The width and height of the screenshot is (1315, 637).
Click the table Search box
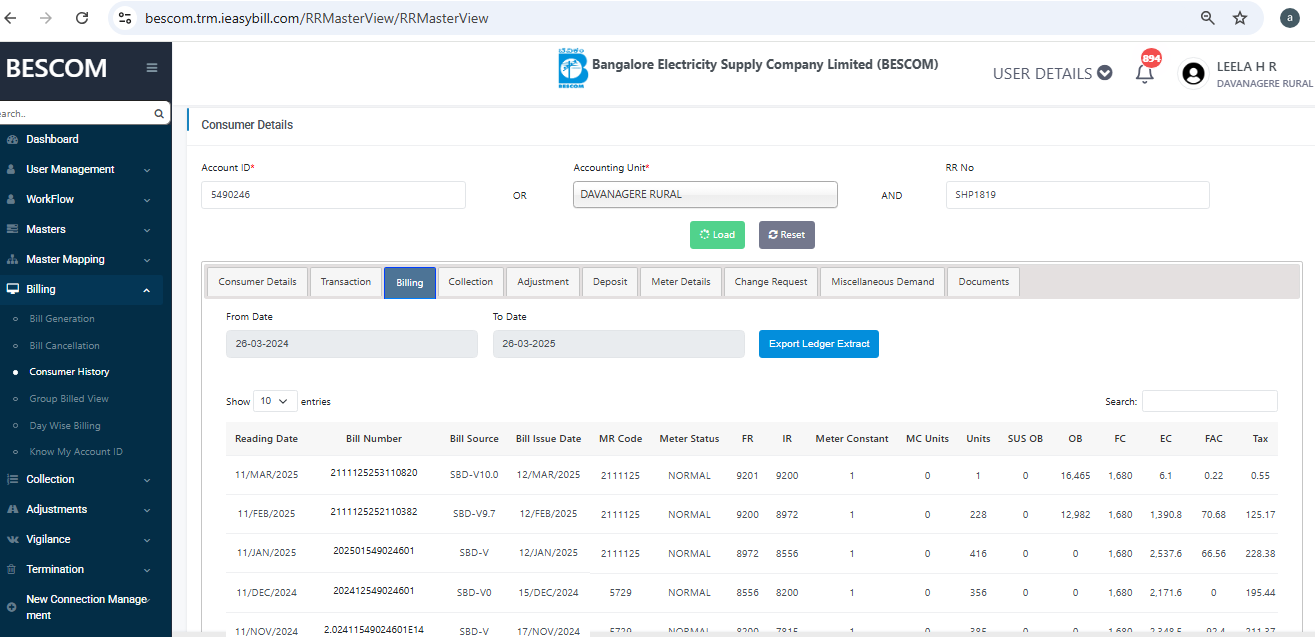click(x=1210, y=401)
